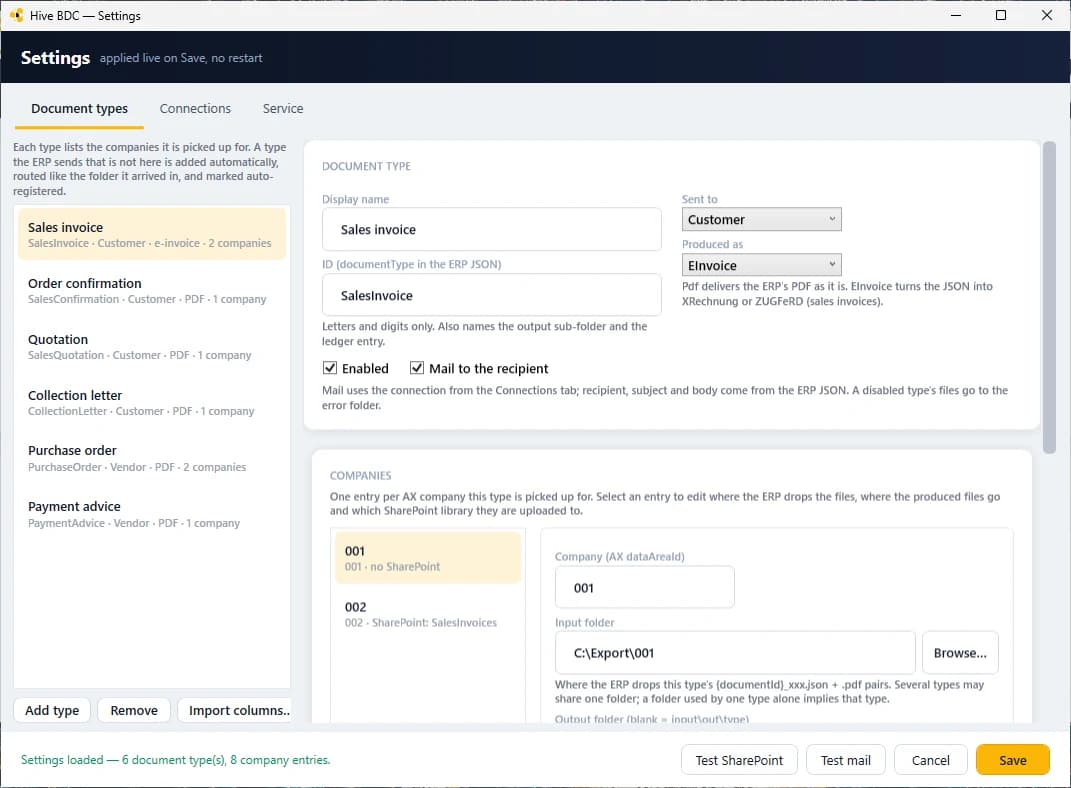This screenshot has height=788, width=1071.
Task: Toggle the Enabled checkbox
Action: click(x=330, y=368)
